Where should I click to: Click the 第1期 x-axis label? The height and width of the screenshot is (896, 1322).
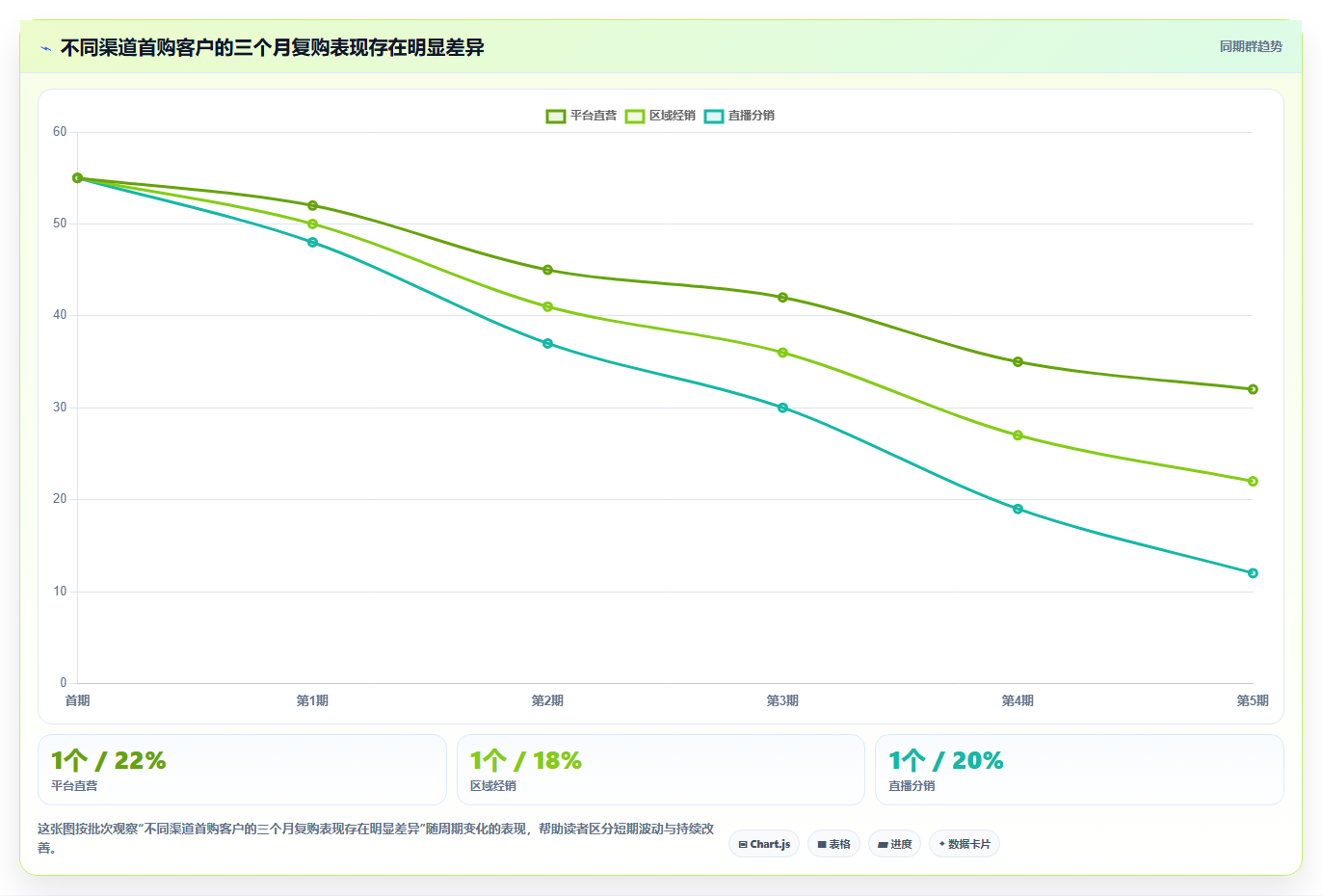[312, 700]
